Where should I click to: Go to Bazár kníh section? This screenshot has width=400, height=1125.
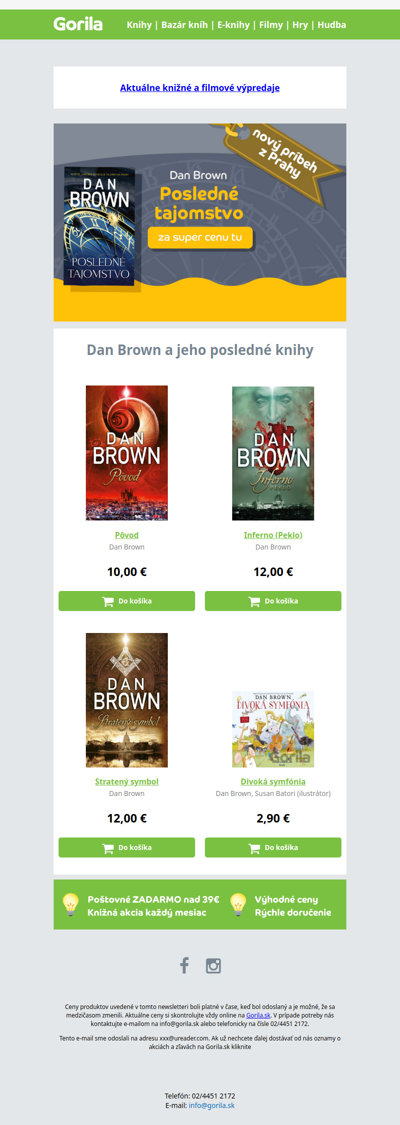coord(185,24)
